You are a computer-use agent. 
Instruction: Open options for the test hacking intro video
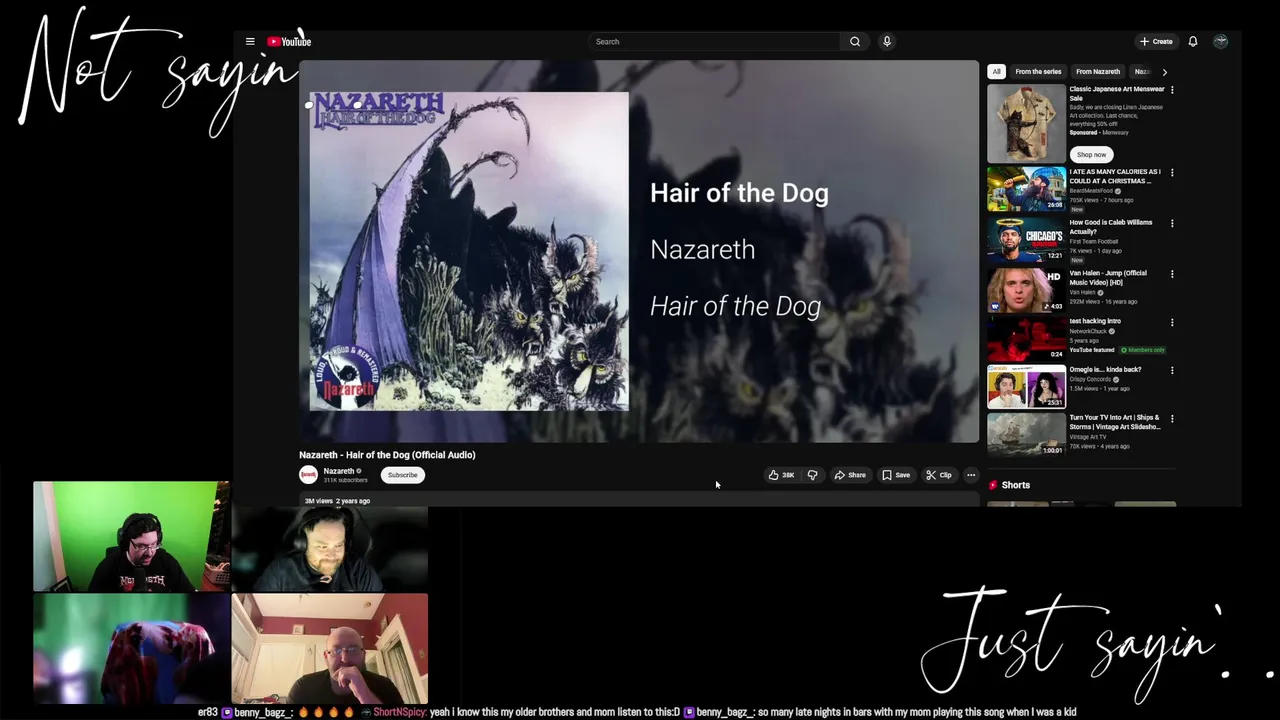(x=1172, y=322)
